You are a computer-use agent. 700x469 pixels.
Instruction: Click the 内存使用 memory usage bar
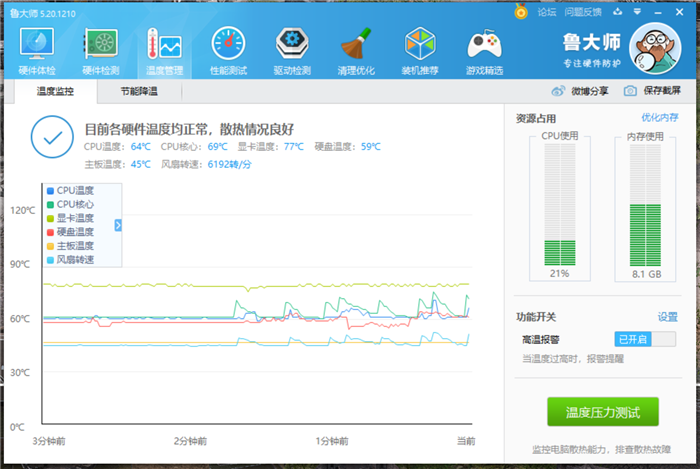tap(645, 205)
